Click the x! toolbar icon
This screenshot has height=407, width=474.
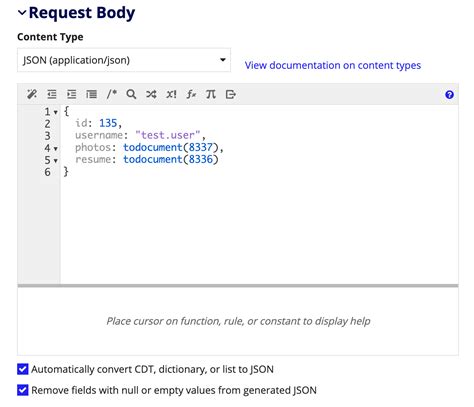pos(171,94)
